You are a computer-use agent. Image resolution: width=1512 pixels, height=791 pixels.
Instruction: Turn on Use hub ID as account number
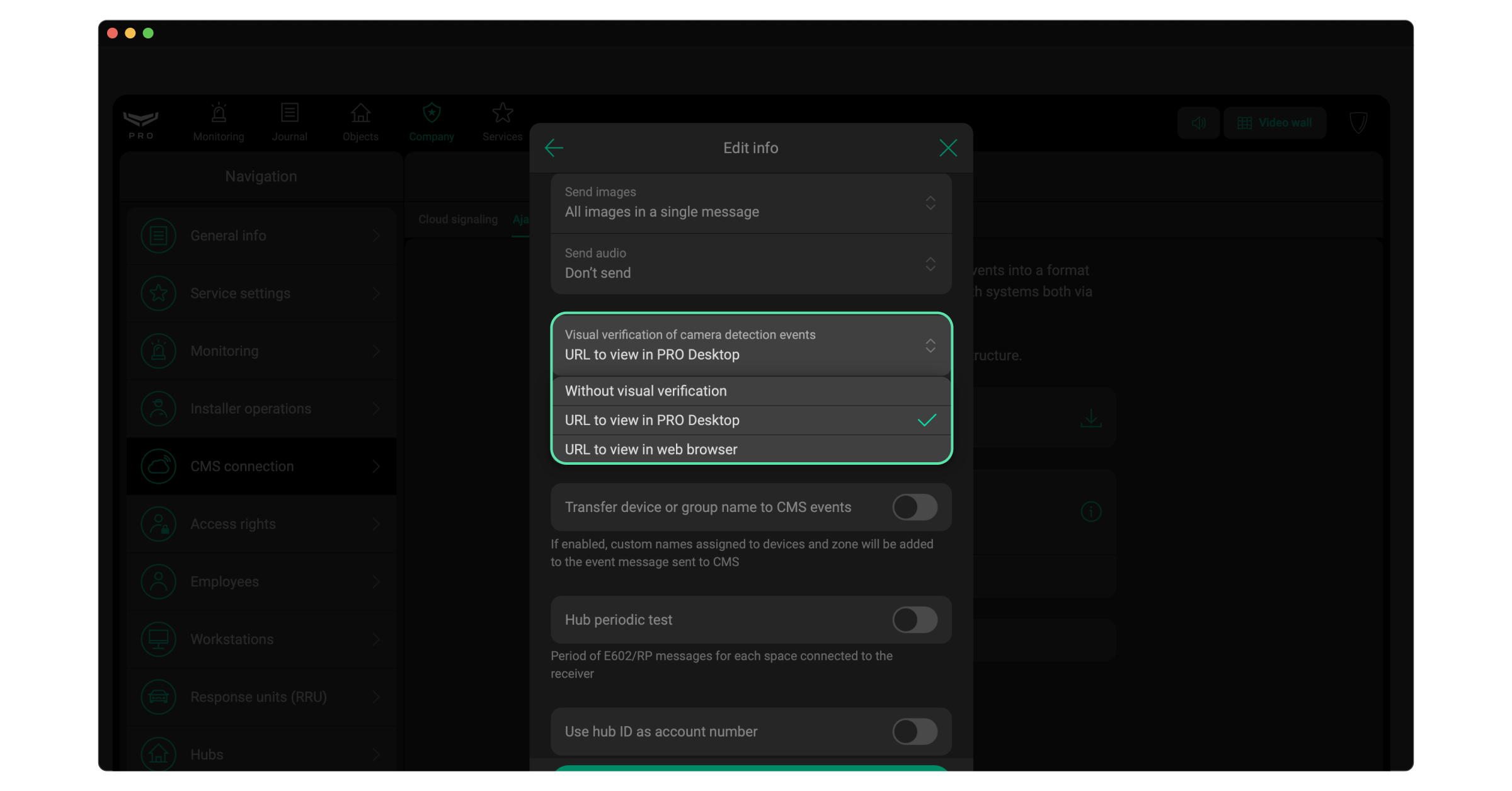914,732
